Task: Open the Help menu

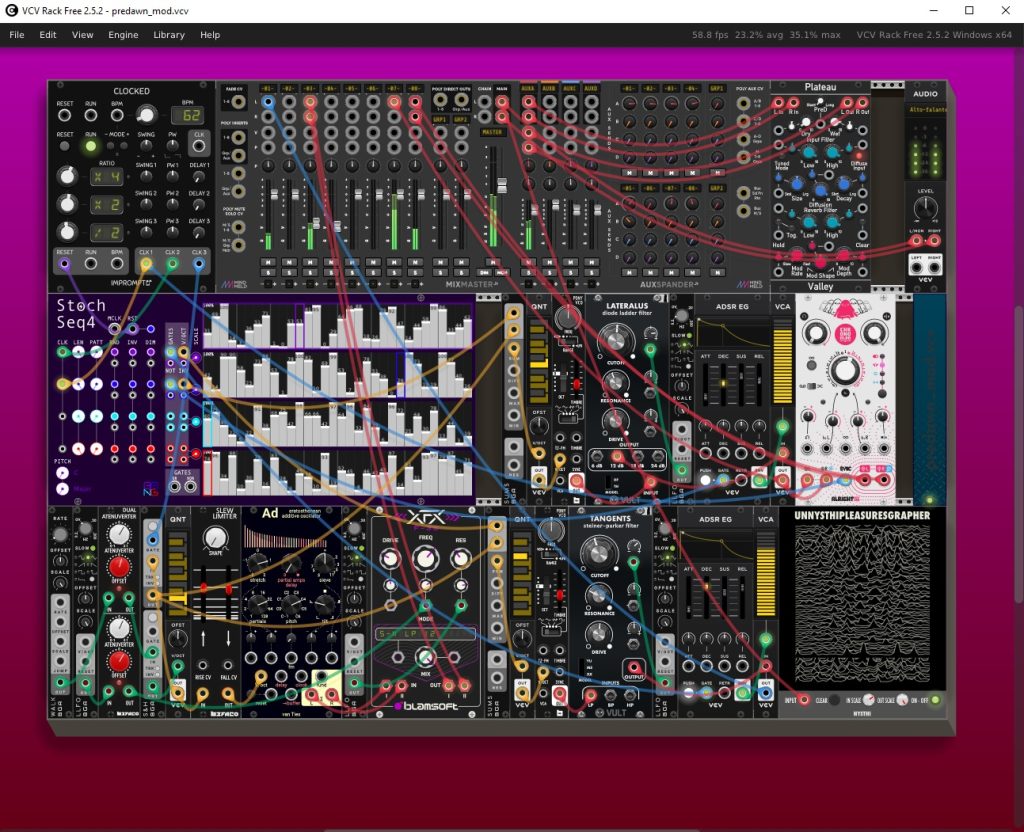Action: (x=210, y=35)
